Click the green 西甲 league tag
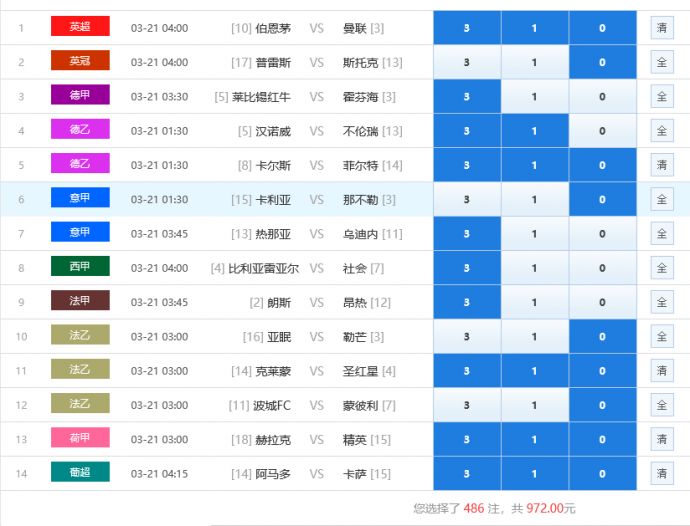 point(80,267)
